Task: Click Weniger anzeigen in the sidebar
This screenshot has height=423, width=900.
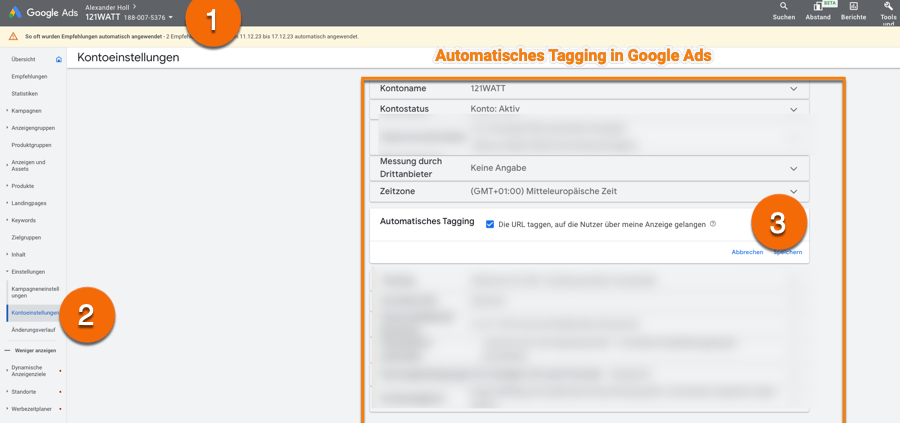Action: [35, 351]
